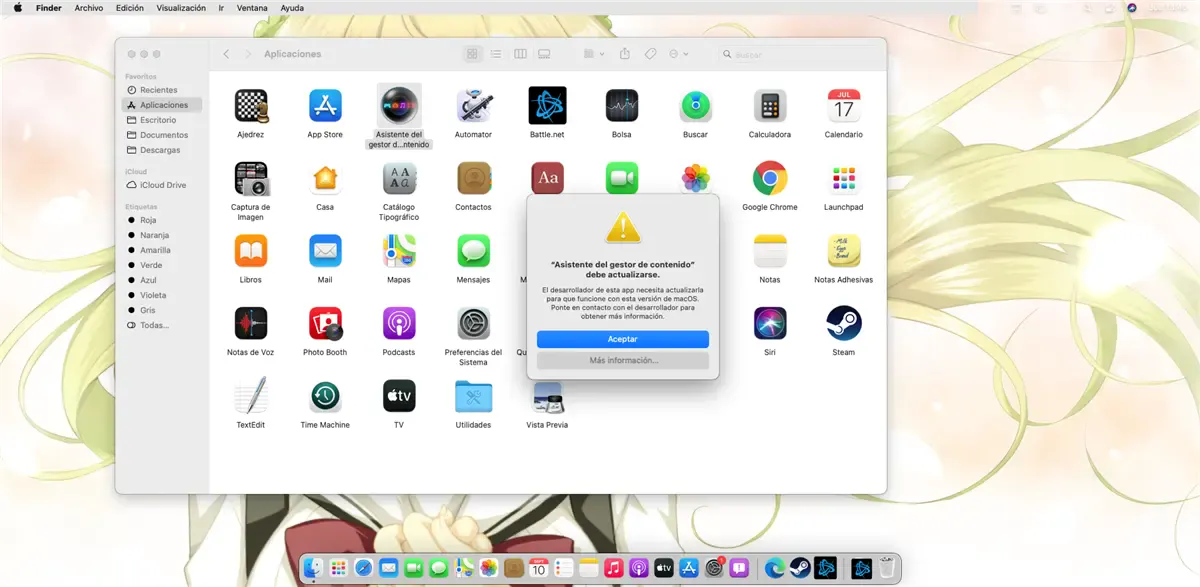This screenshot has width=1200, height=587.
Task: Open the Edición menu
Action: coord(130,8)
